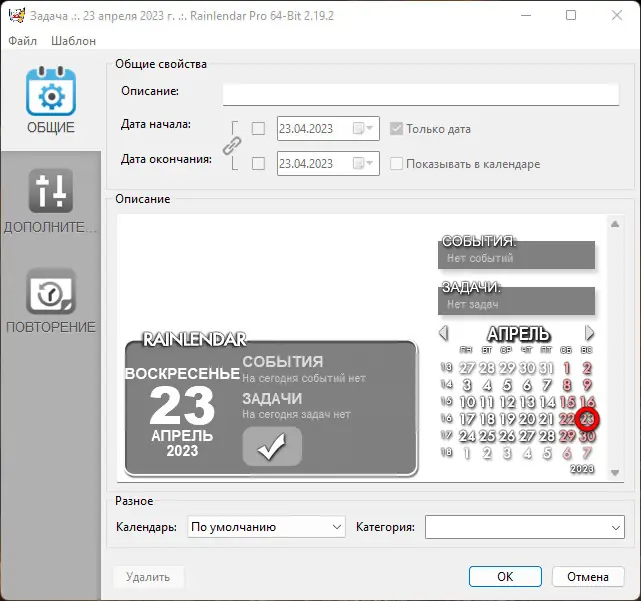Click the Отмена button

(x=588, y=576)
